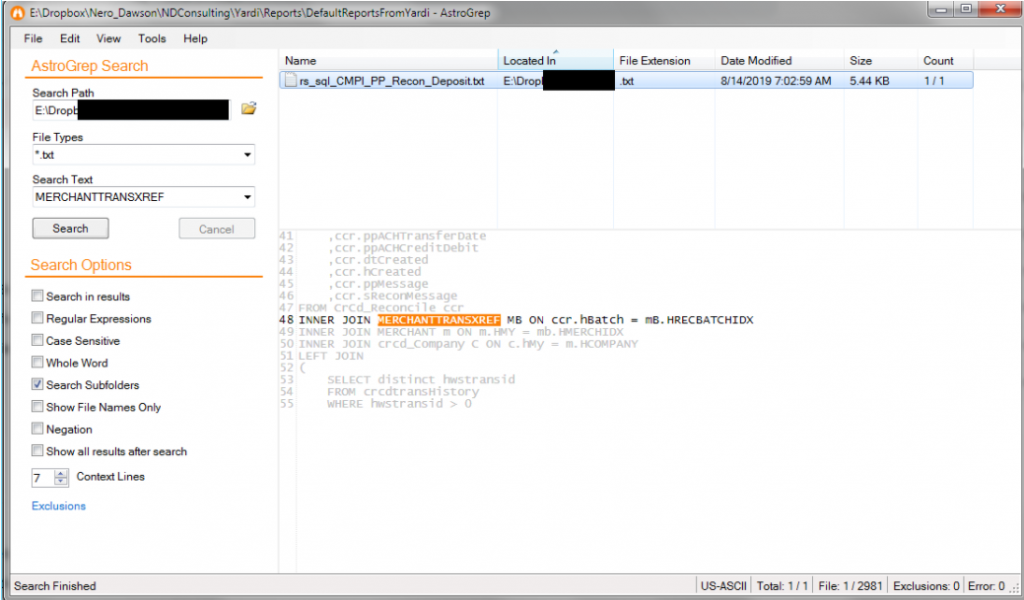Click the File: 1 / 2981 status entry
This screenshot has width=1024, height=600.
click(850, 586)
